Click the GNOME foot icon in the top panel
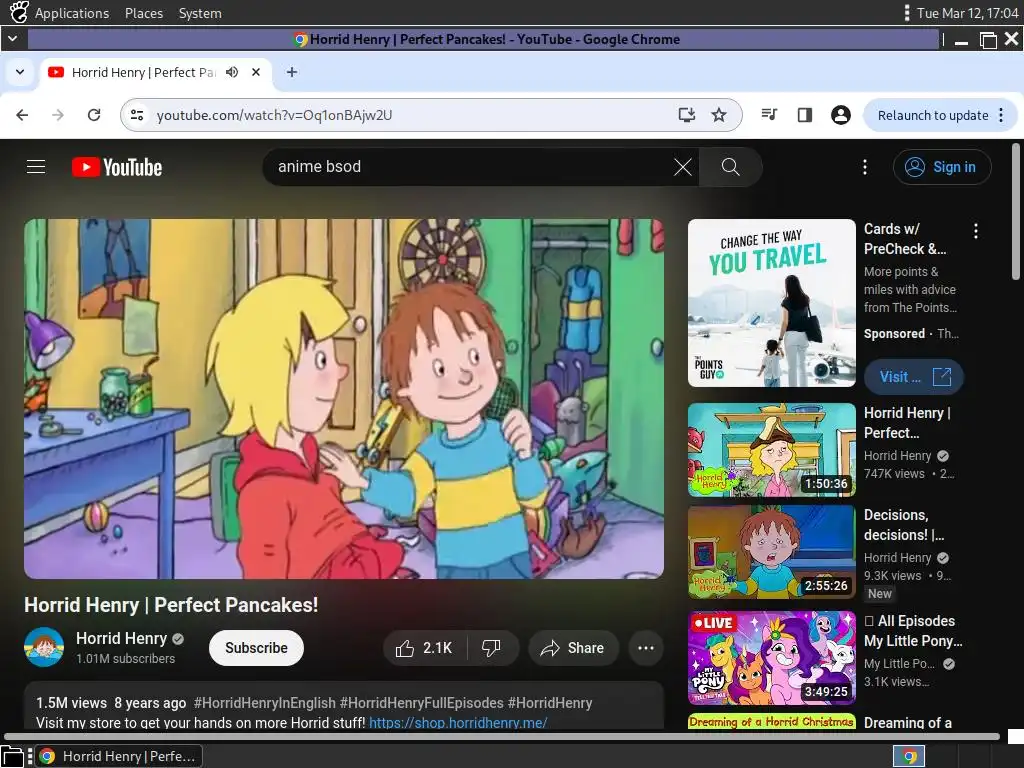Viewport: 1024px width, 768px height. (x=18, y=12)
